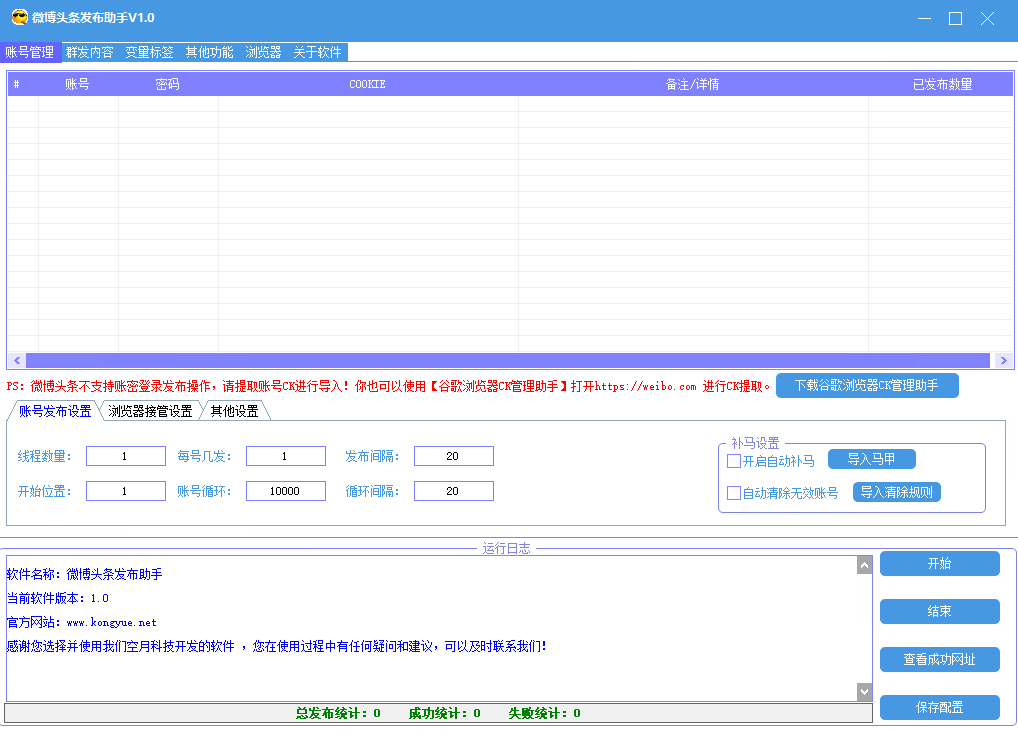
Task: Switch to 浏览器接管设置 tab
Action: point(150,411)
